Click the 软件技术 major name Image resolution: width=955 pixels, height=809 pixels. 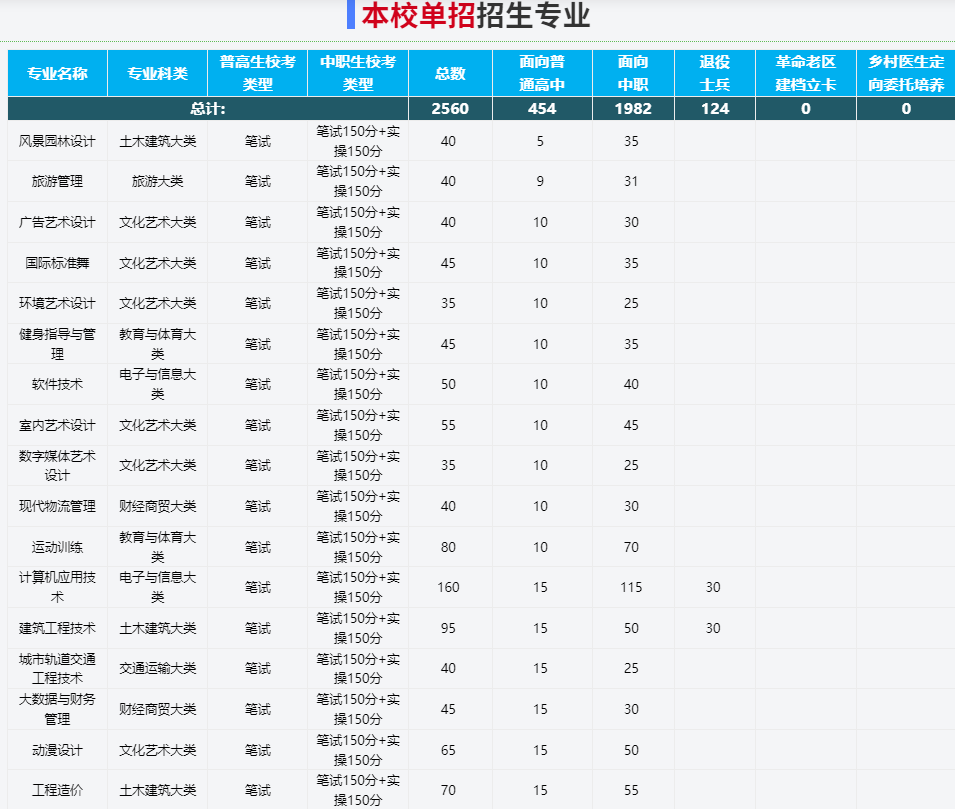coord(57,384)
